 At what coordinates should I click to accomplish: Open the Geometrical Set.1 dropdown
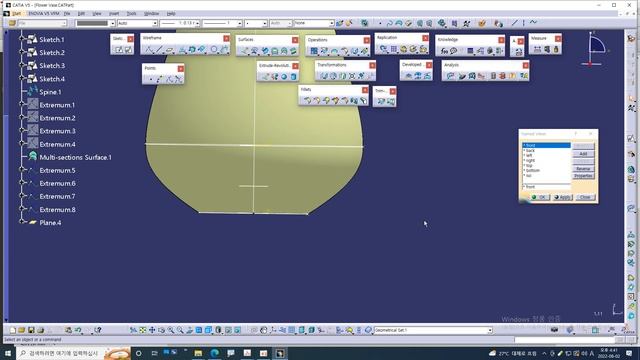(490, 330)
